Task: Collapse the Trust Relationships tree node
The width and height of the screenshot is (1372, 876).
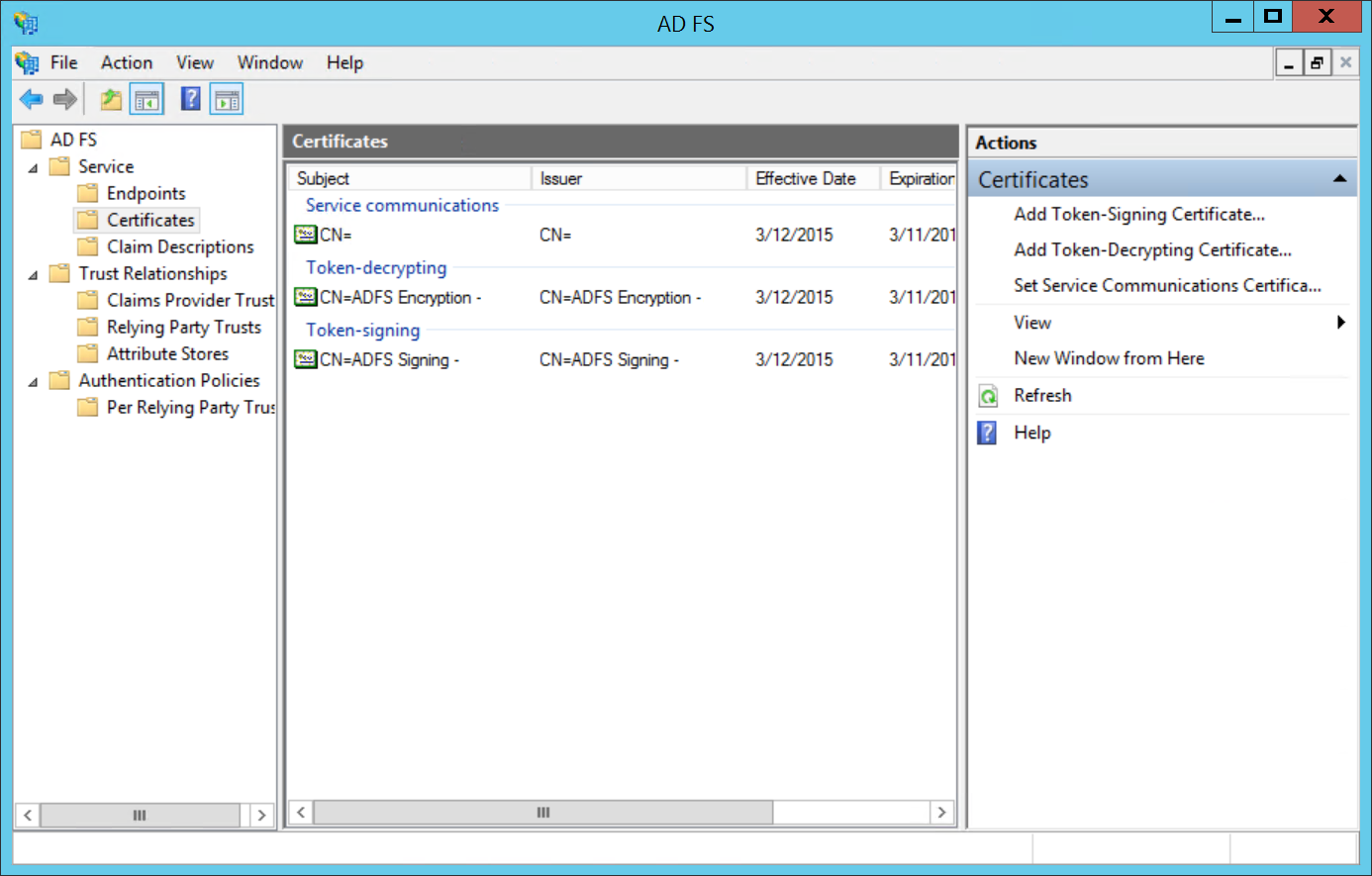Action: tap(35, 273)
